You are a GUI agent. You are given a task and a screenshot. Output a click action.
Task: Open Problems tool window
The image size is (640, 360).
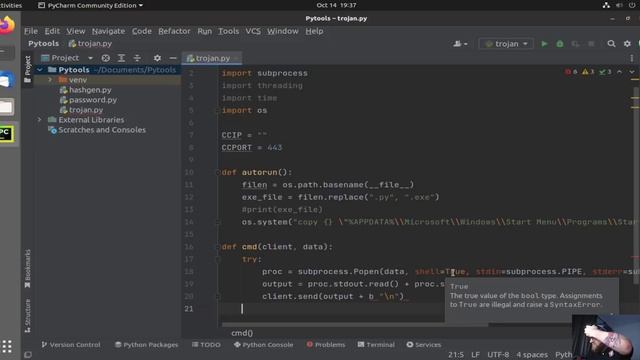[326, 345]
